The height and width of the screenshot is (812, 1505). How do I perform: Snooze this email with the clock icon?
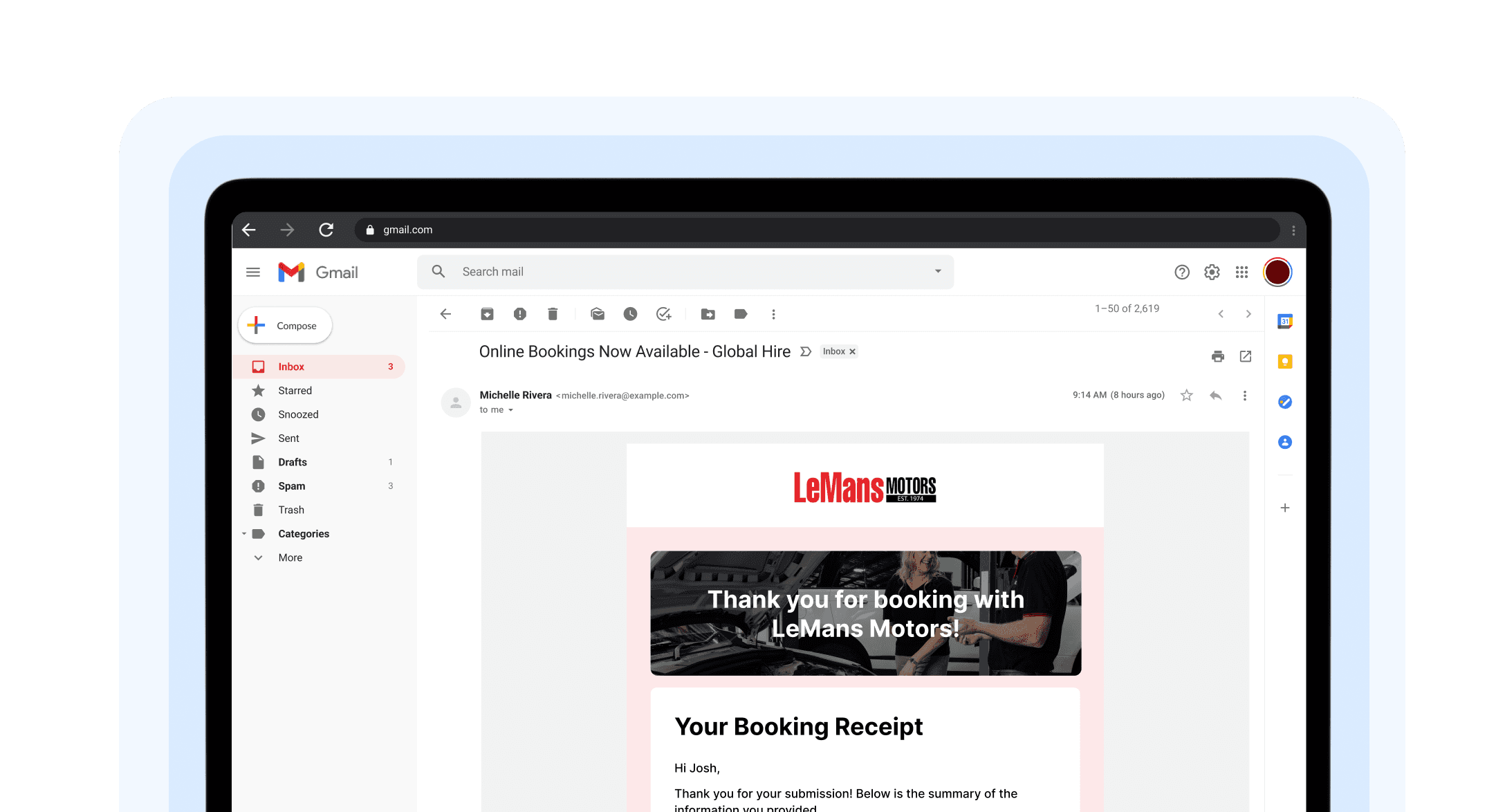(x=630, y=314)
